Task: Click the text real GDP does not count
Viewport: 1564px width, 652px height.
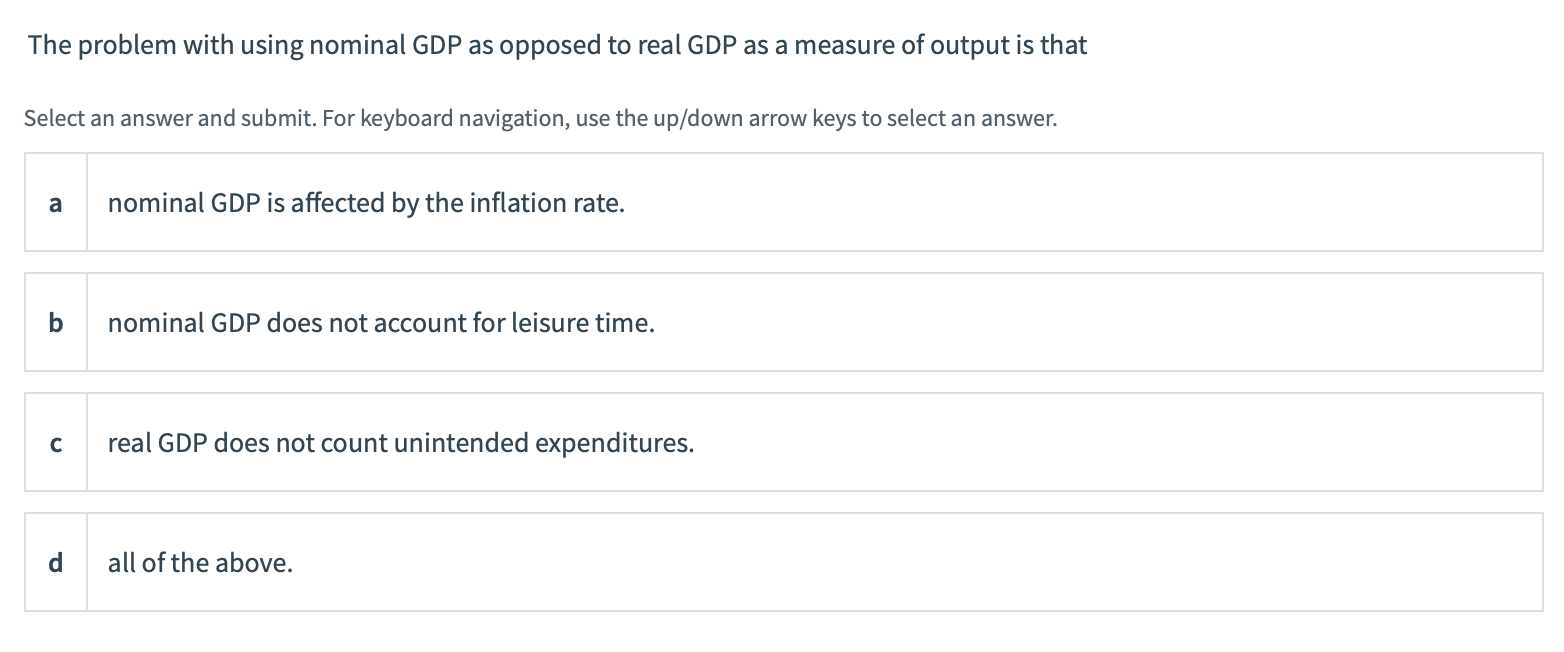Action: [400, 442]
